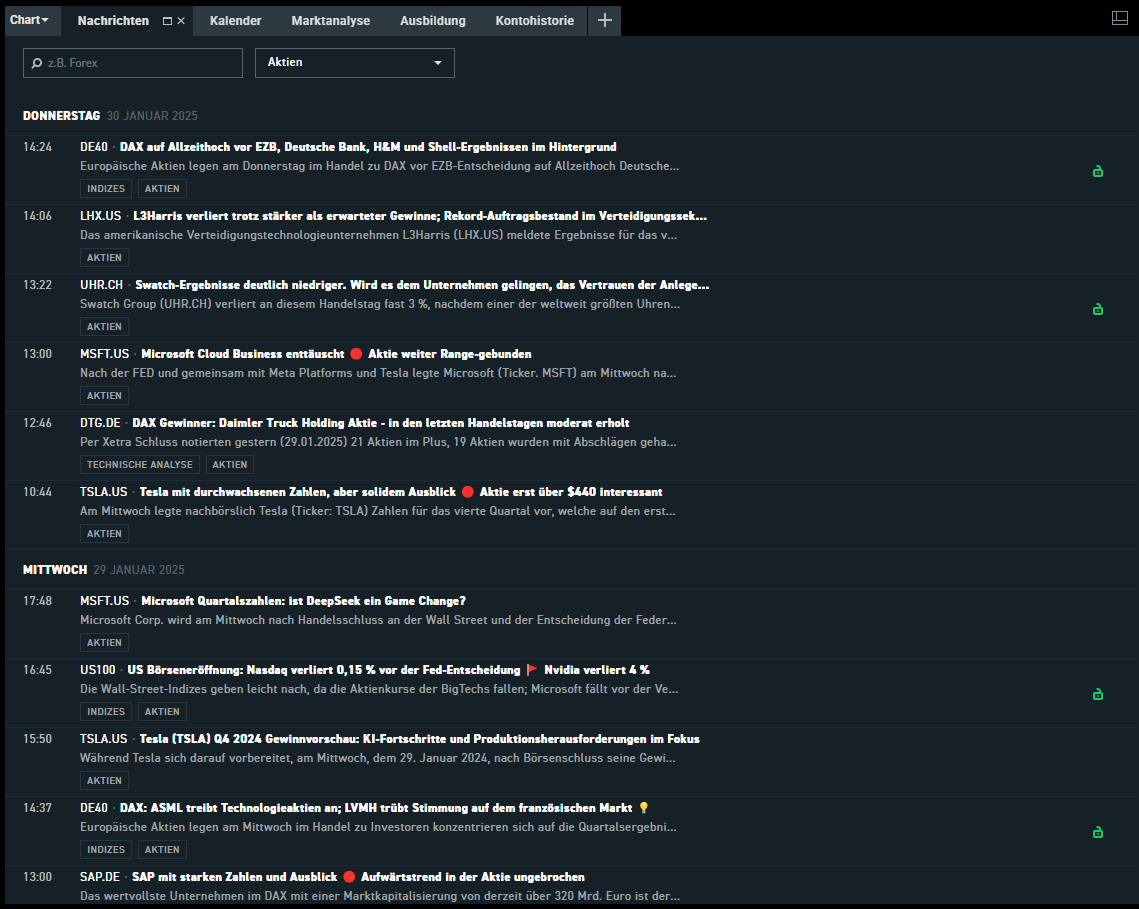The image size is (1139, 909).
Task: Click the DTG.DE ticker symbol
Action: pos(100,423)
